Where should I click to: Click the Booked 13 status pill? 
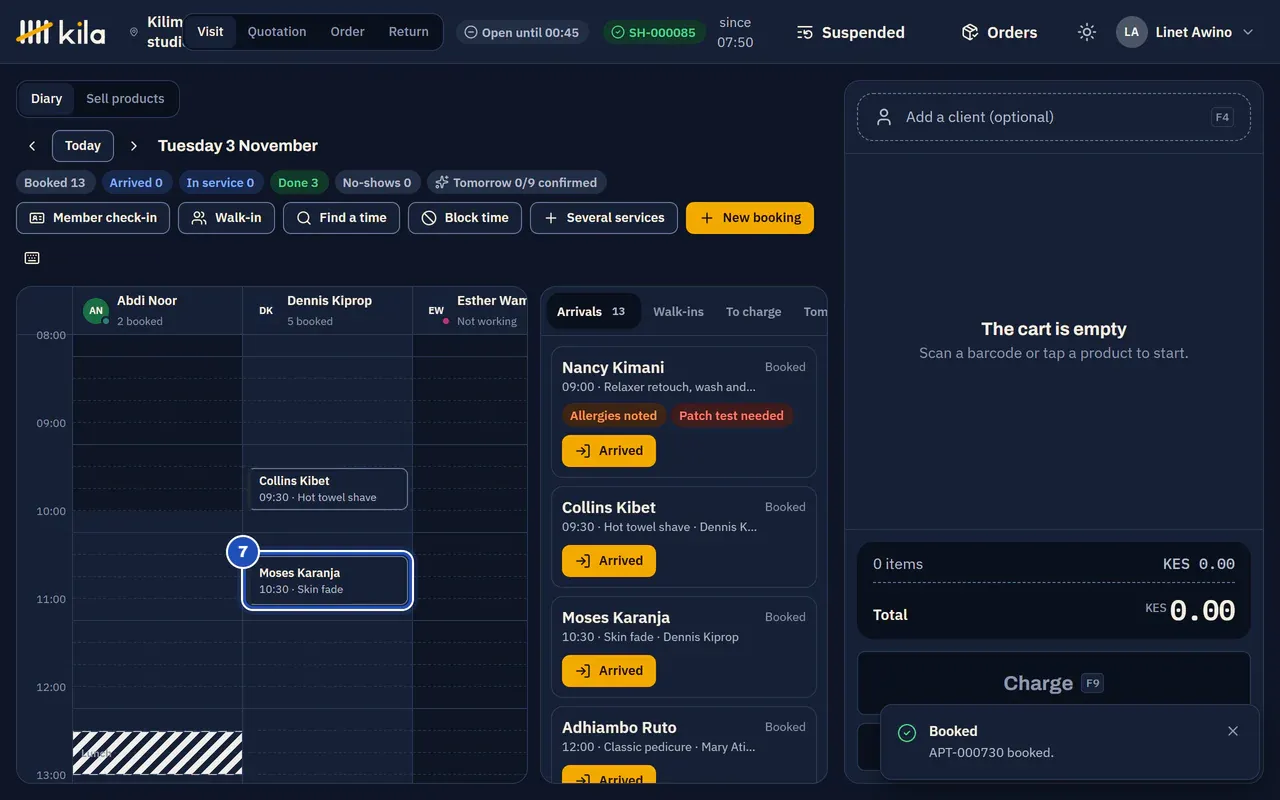pos(55,183)
